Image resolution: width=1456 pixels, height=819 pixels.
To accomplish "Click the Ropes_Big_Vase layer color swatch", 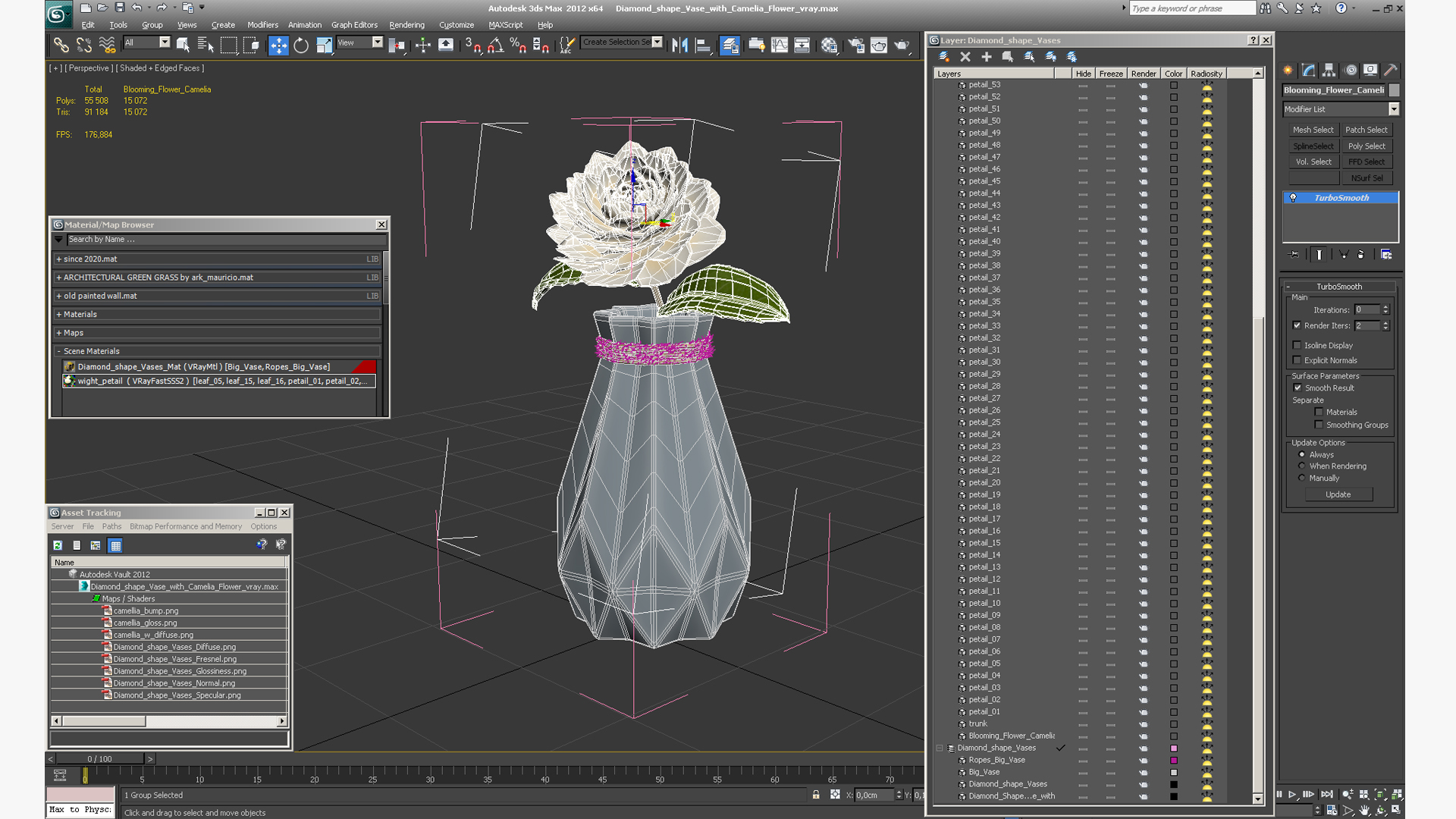I will 1173,760.
